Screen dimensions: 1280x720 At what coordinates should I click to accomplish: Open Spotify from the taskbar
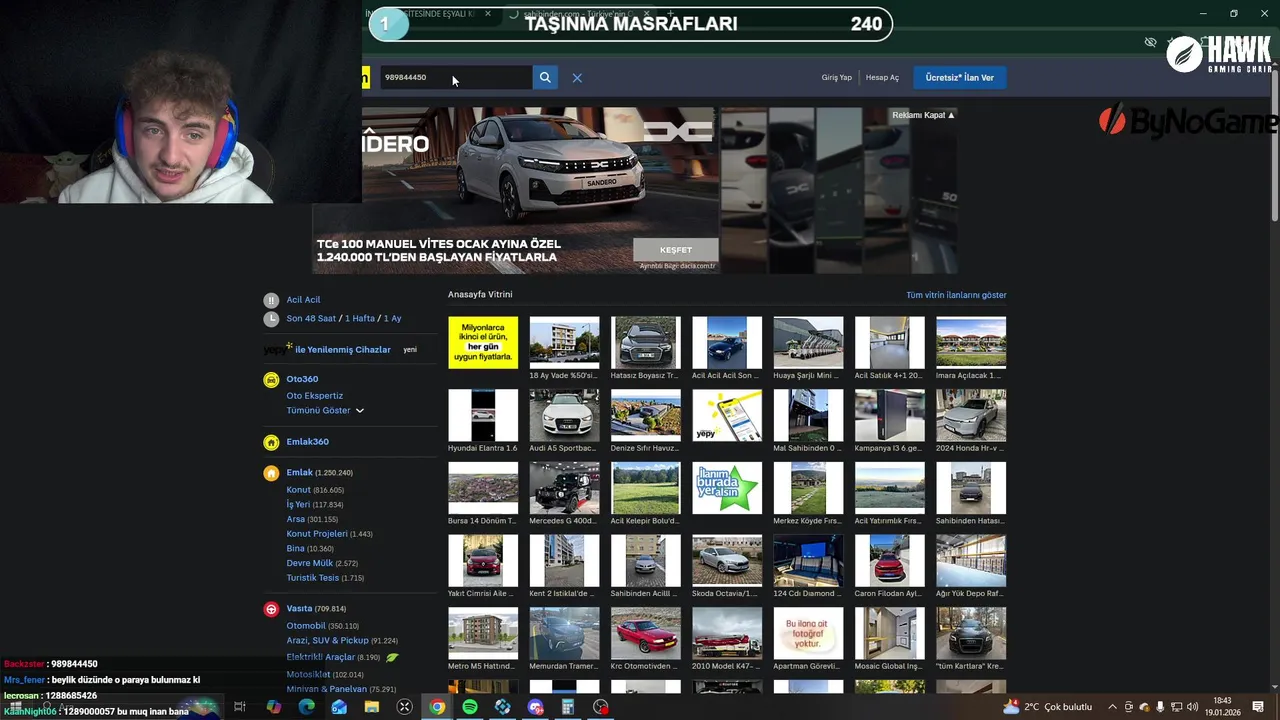point(470,707)
